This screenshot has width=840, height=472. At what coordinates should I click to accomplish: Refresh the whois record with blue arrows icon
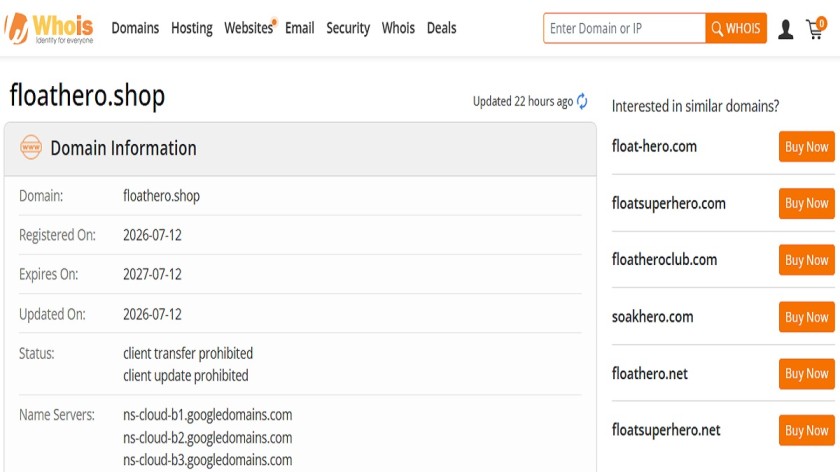(x=582, y=101)
